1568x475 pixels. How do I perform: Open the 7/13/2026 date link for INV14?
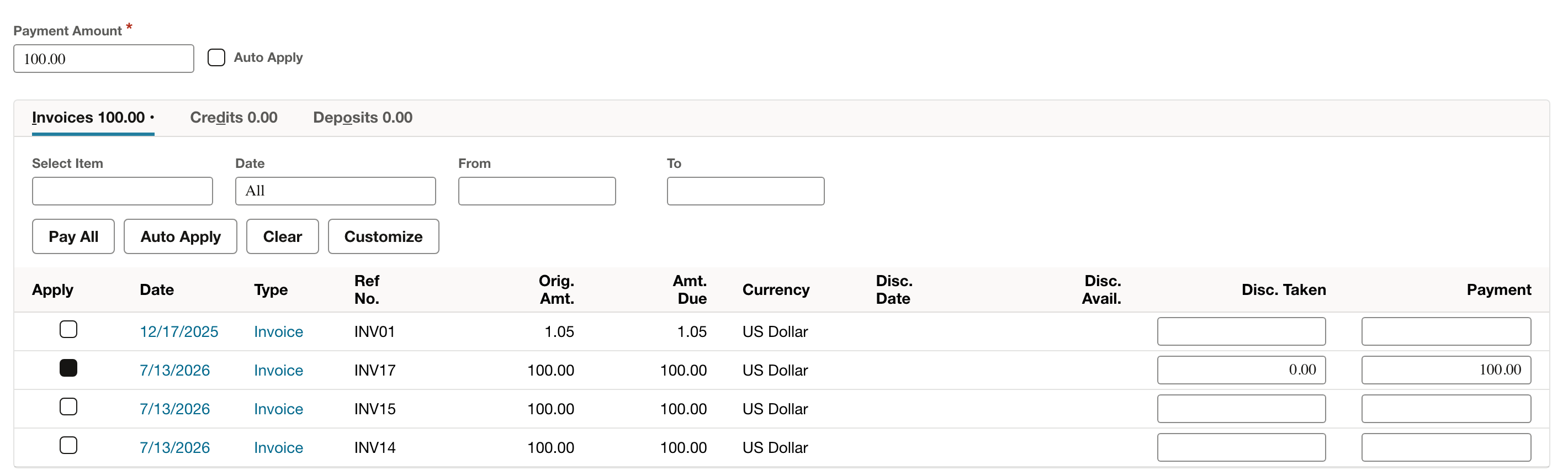(174, 447)
